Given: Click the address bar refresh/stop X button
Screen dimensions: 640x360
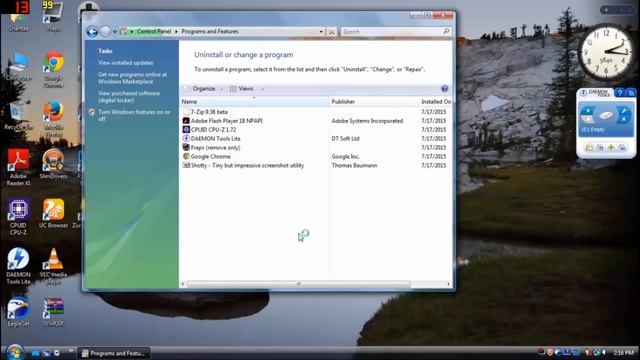Looking at the screenshot, I should coord(332,31).
